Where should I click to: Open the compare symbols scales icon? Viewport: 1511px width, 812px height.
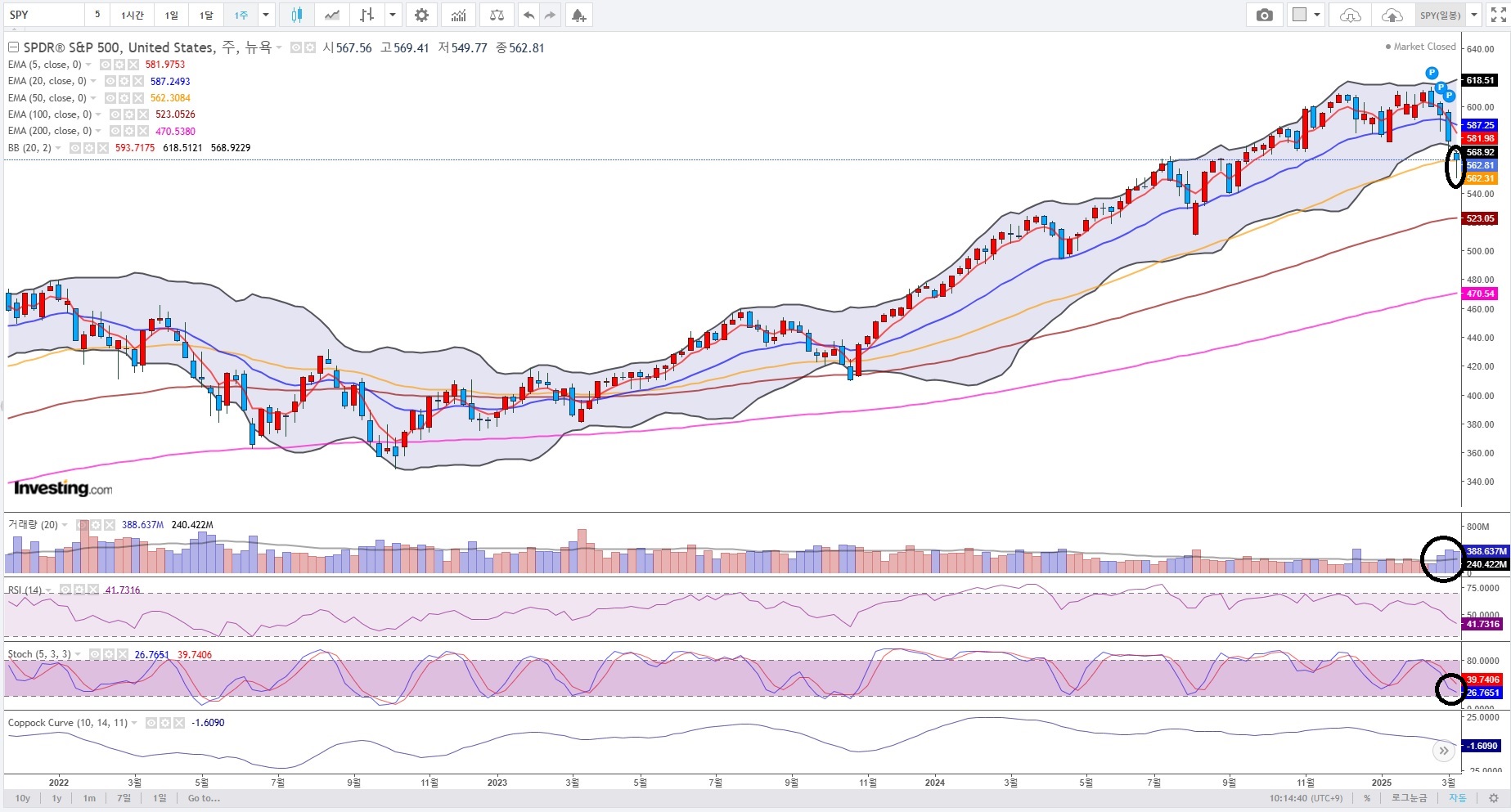pyautogui.click(x=497, y=15)
